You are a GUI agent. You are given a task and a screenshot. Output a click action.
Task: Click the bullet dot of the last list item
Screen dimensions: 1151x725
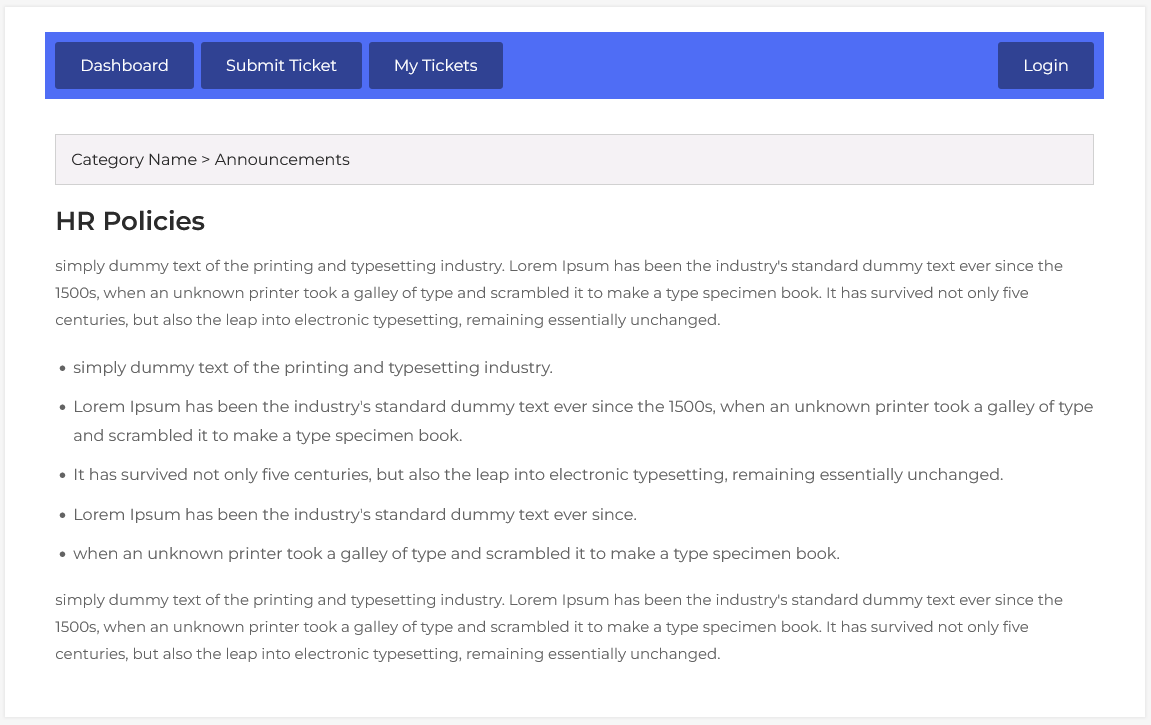tap(62, 555)
